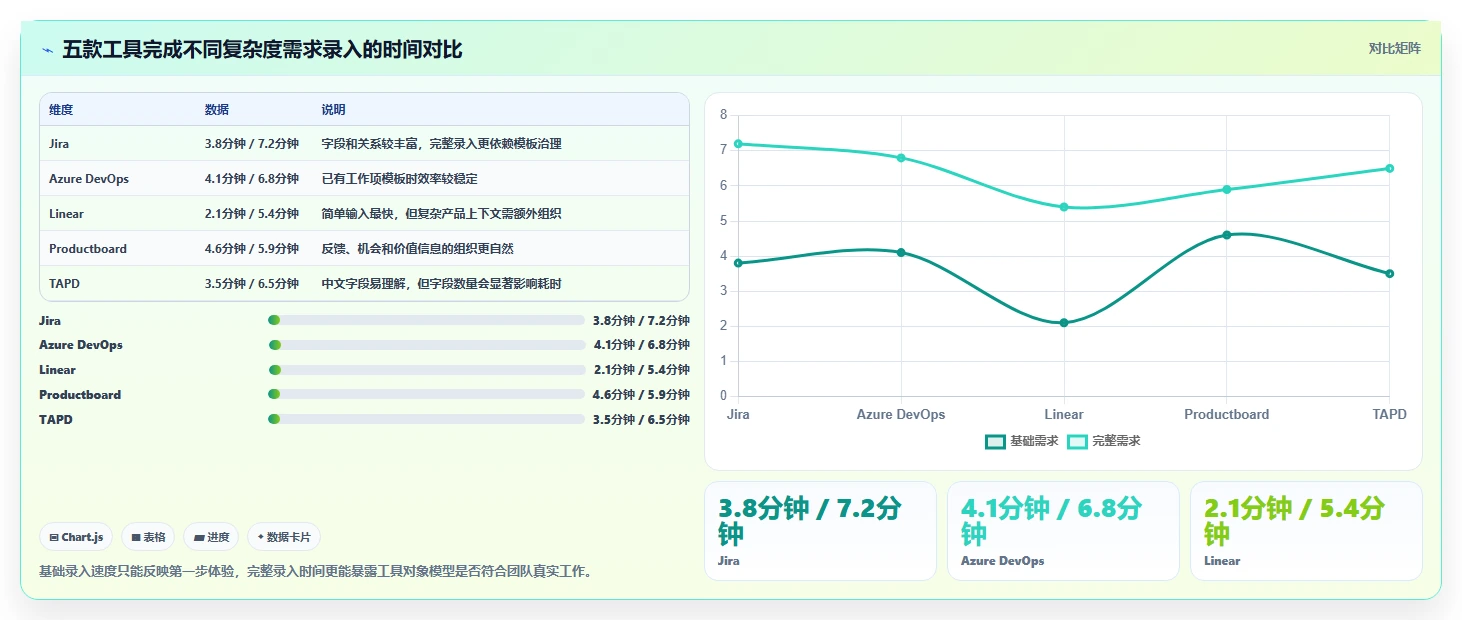Click the Linear x-axis label on chart
This screenshot has height=620, width=1462.
pos(1064,414)
